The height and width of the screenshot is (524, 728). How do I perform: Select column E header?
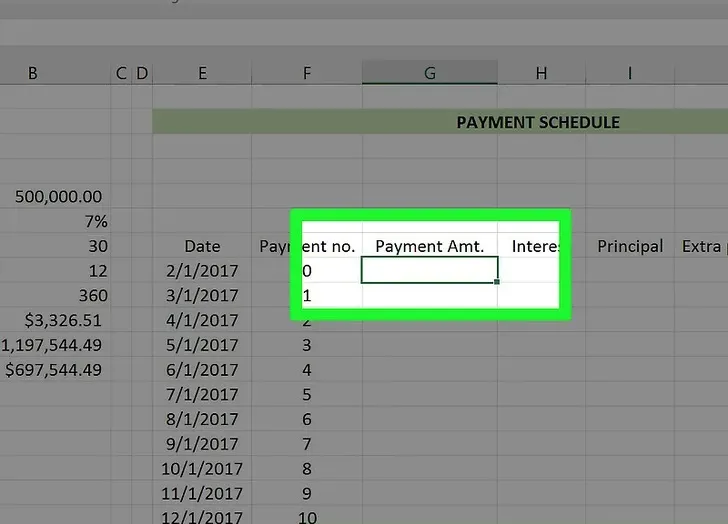(x=202, y=73)
